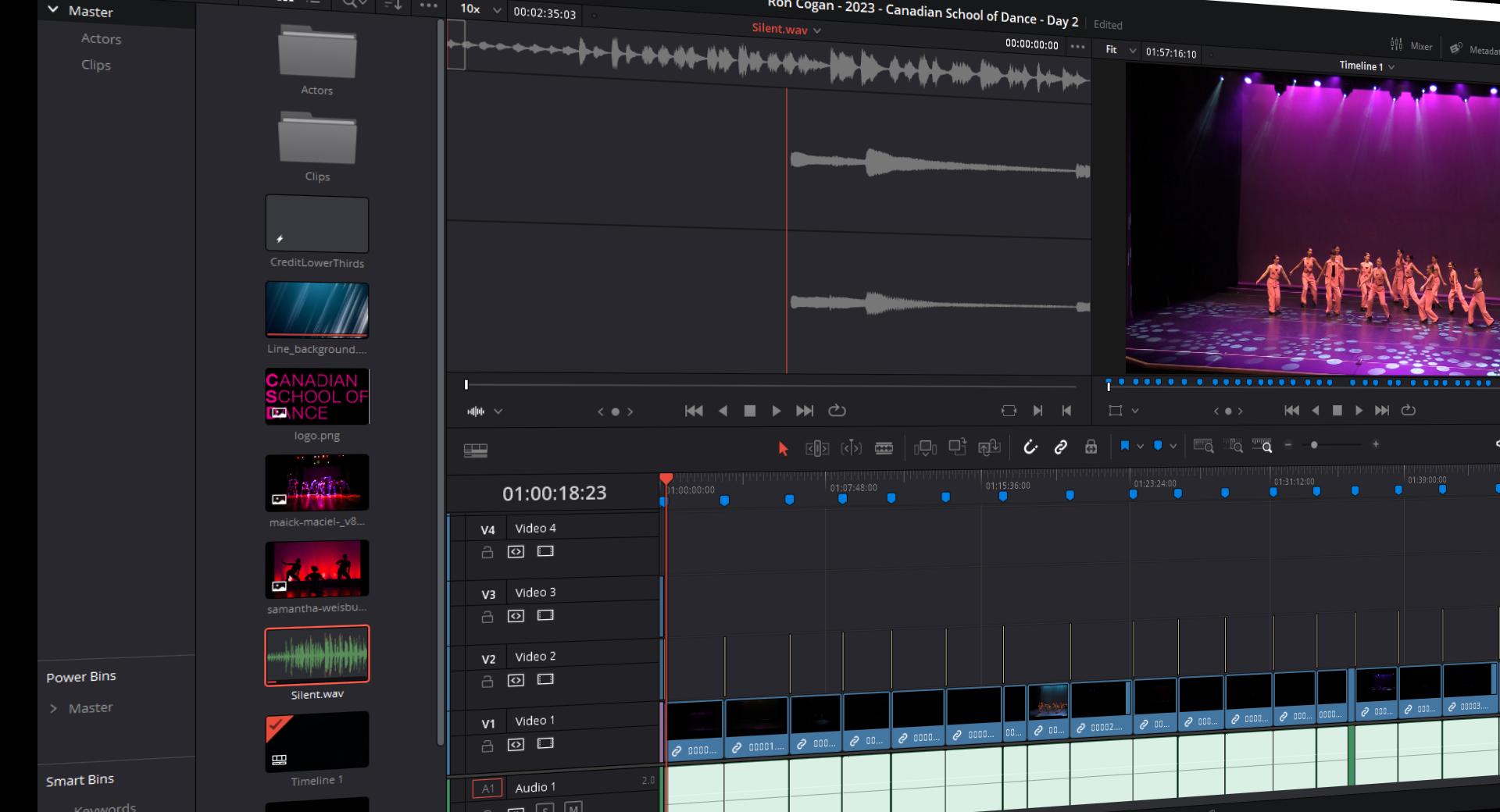Disable the Video 4 track visibility
The height and width of the screenshot is (812, 1500).
pos(545,551)
